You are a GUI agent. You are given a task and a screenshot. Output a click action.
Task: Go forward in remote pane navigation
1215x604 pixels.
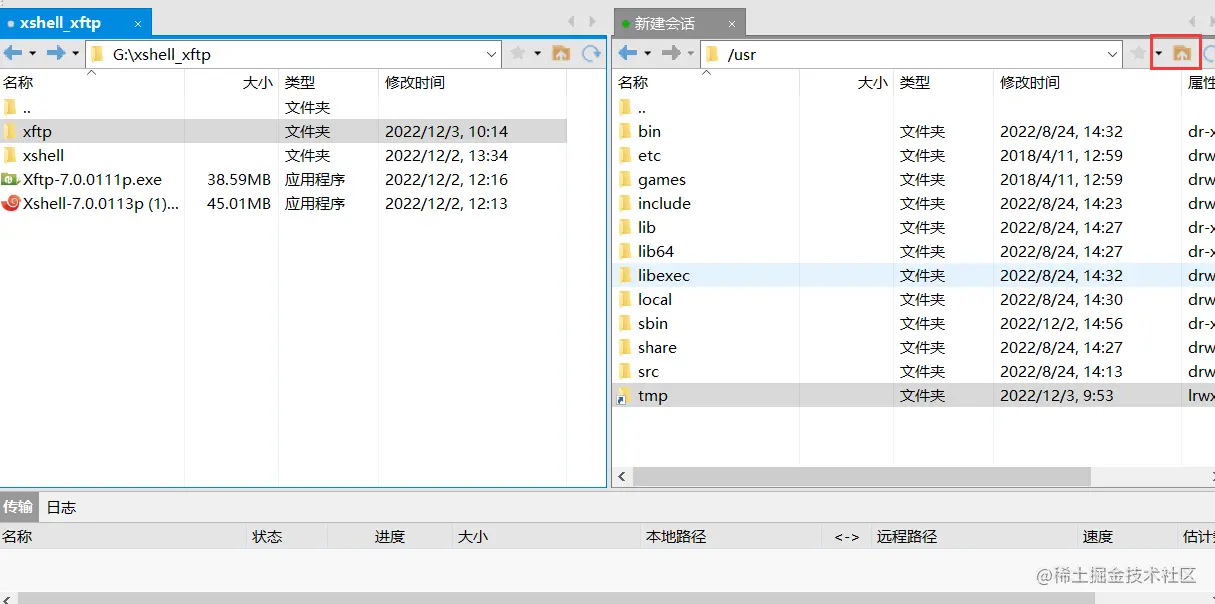coord(671,53)
